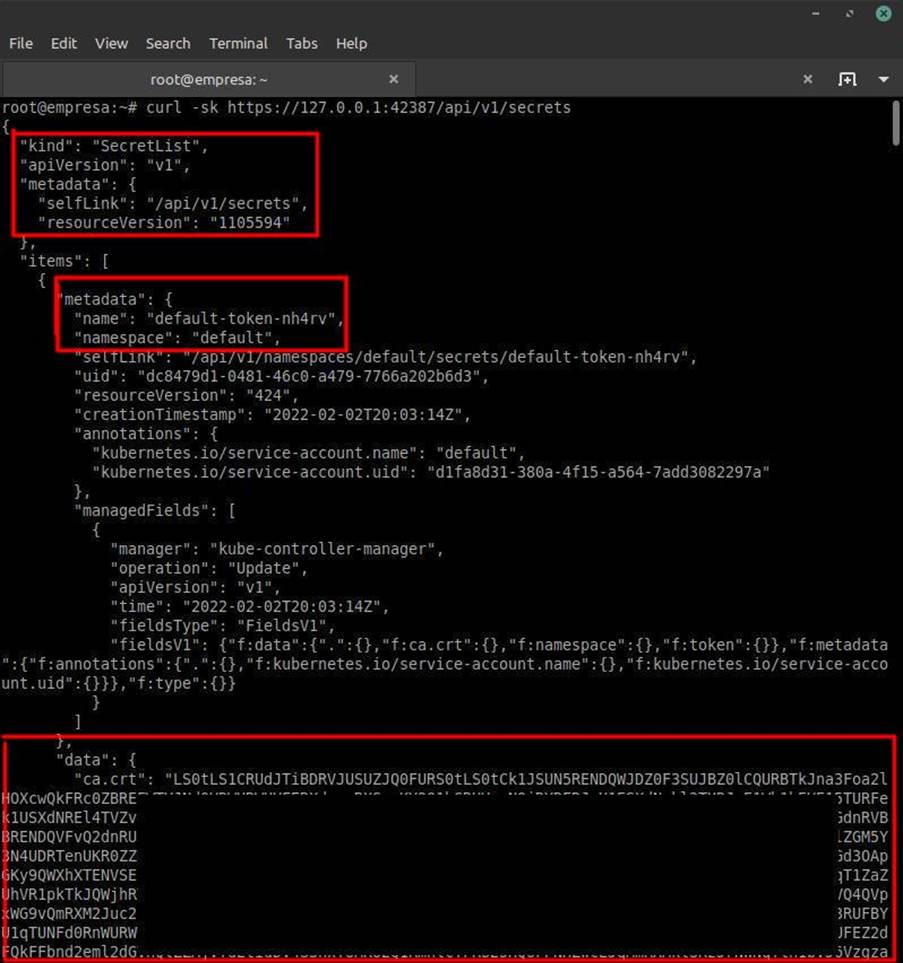Open a new terminal tab
The width and height of the screenshot is (903, 963).
847,79
